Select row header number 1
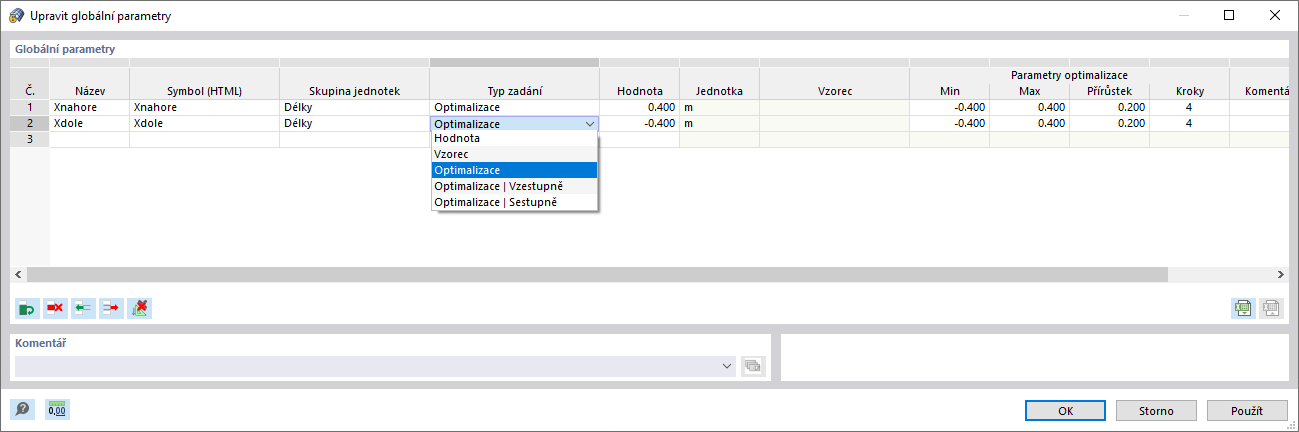 [30, 107]
